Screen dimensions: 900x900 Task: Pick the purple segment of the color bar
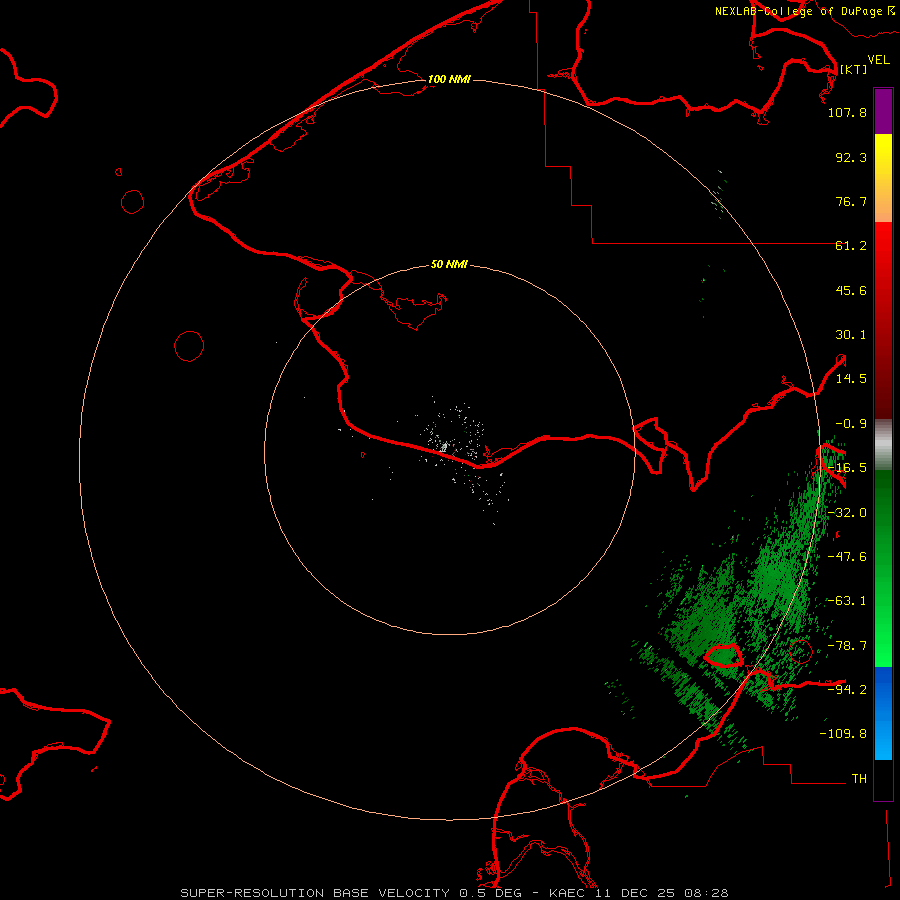pos(883,112)
